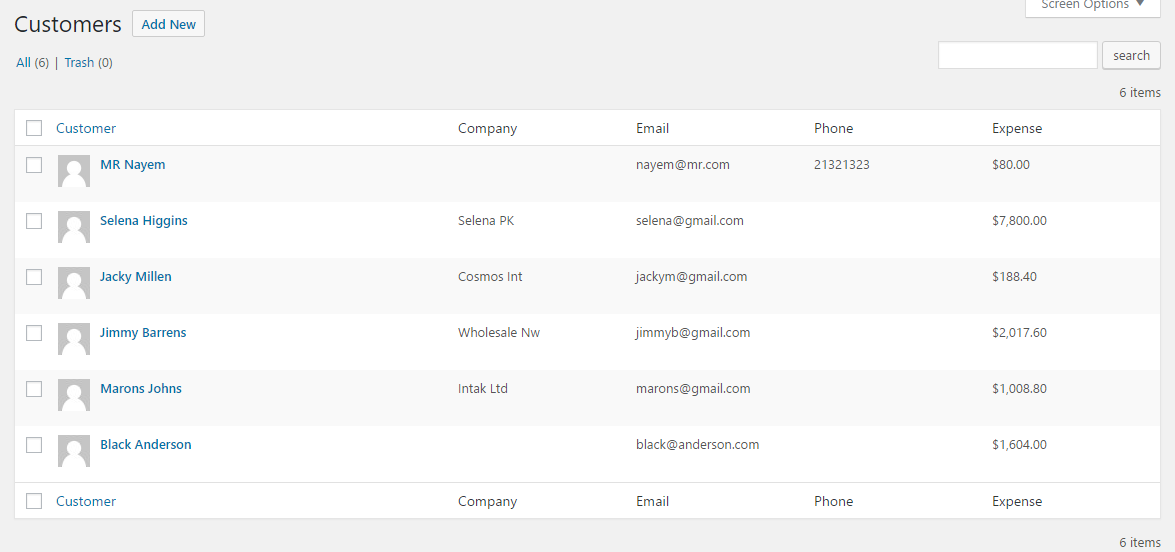Click Marons Johns' avatar placeholder
Viewport: 1175px width, 552px height.
(74, 395)
